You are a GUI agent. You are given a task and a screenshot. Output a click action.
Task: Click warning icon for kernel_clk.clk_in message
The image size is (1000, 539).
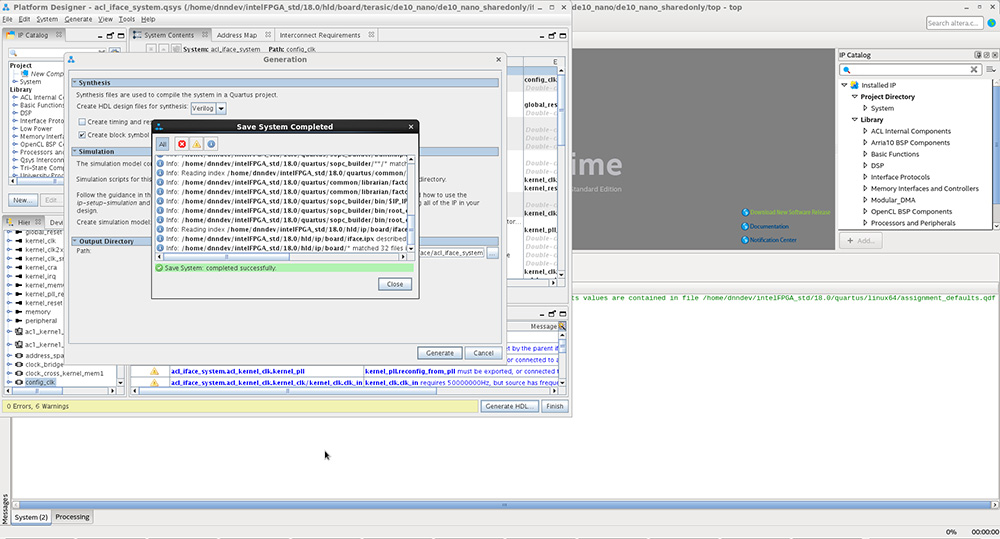coord(154,383)
